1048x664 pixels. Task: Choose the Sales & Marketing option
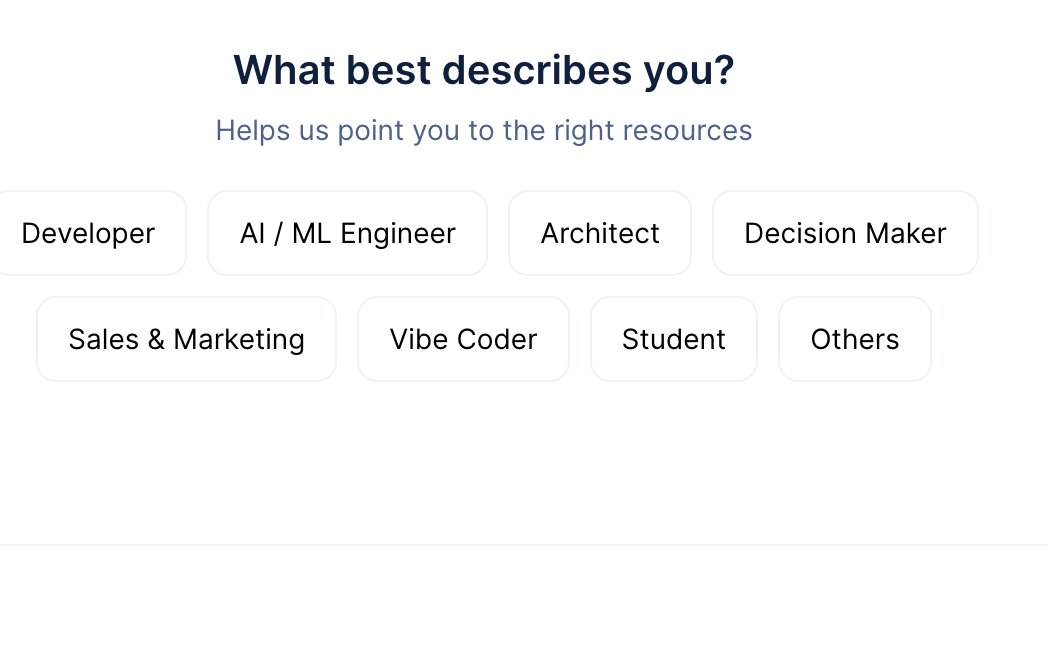186,339
